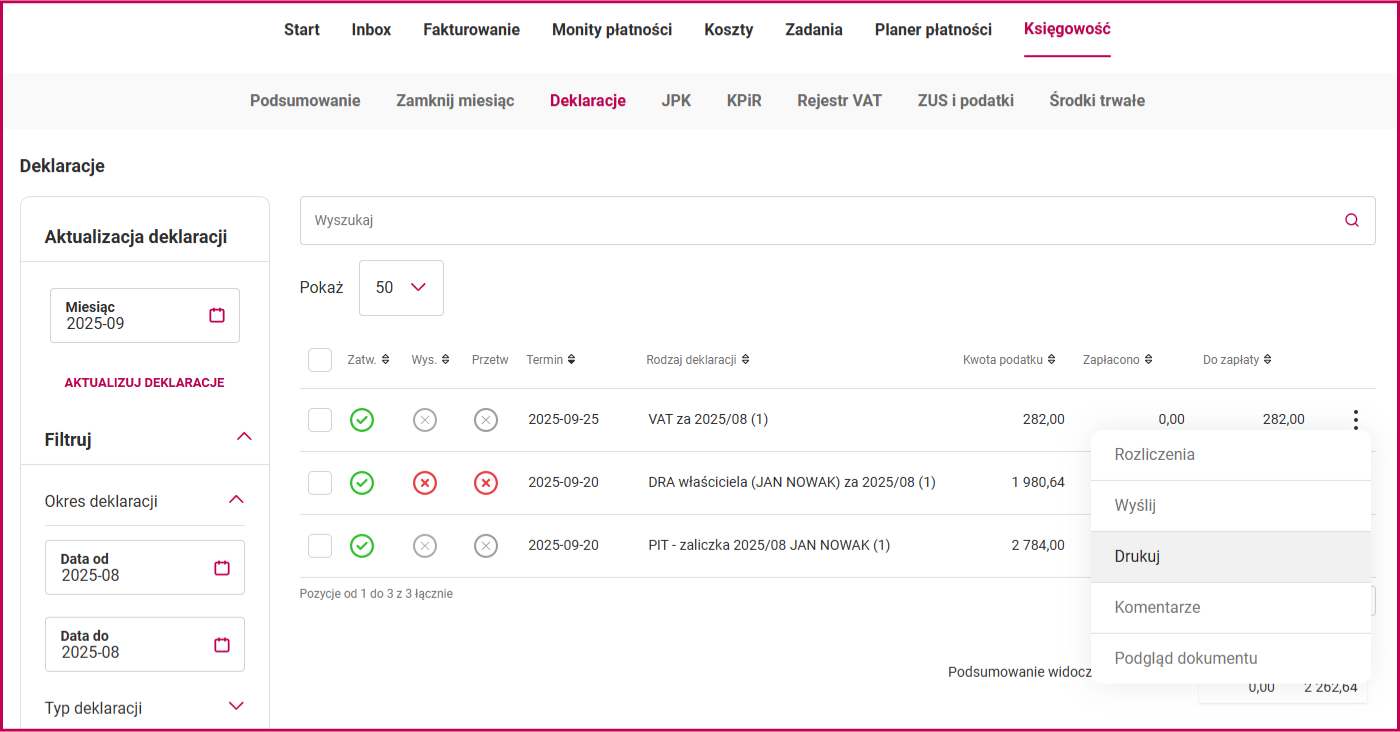1400x732 pixels.
Task: Open the Pokaż 50 page-size dropdown
Action: [401, 288]
